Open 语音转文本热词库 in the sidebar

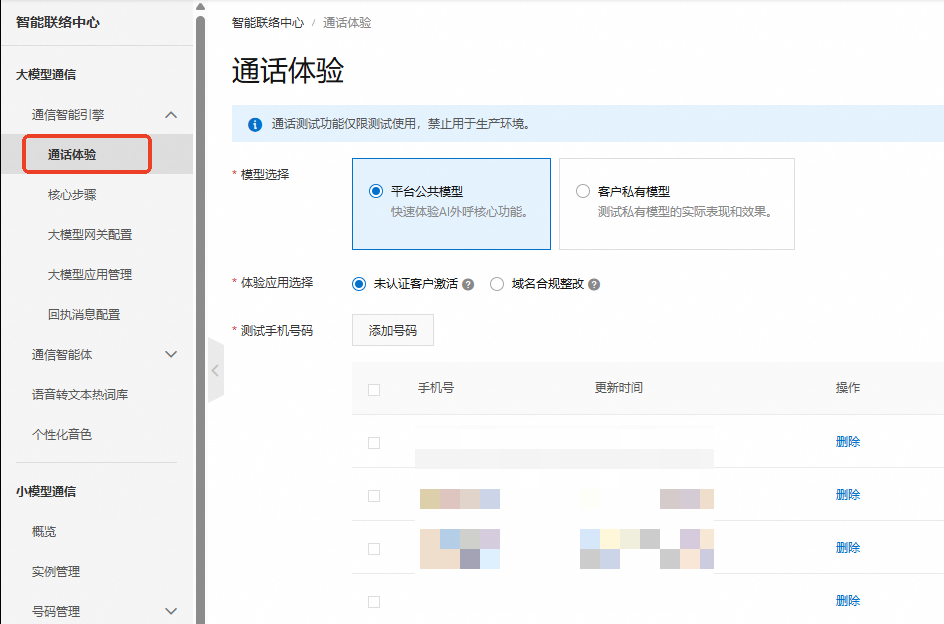(80, 395)
